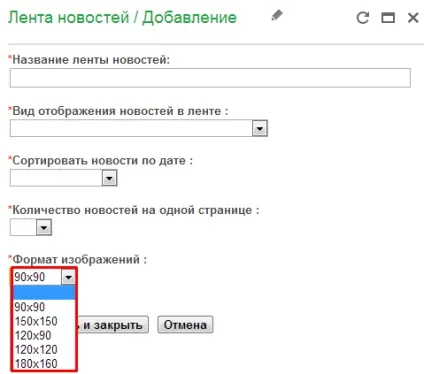Choose 120x90 image format
424x374 pixels.
pos(44,335)
